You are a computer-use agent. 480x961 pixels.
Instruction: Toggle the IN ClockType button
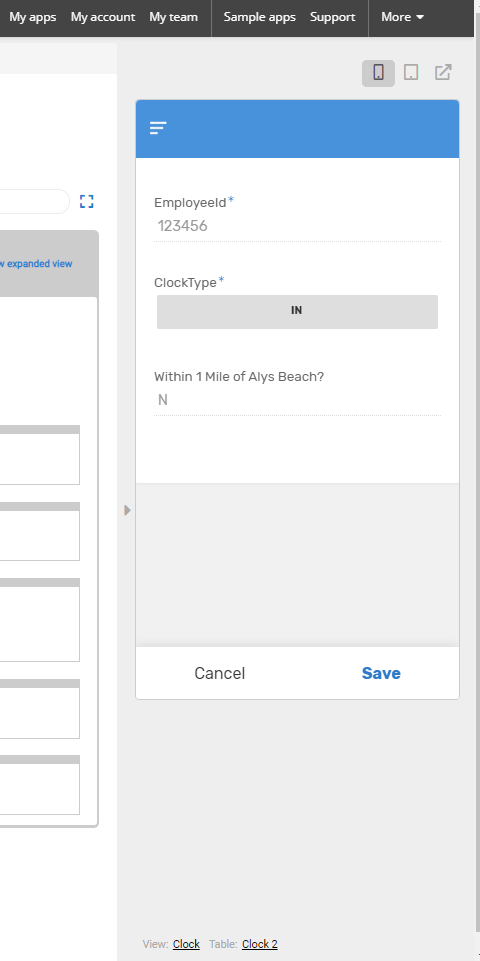(x=297, y=311)
